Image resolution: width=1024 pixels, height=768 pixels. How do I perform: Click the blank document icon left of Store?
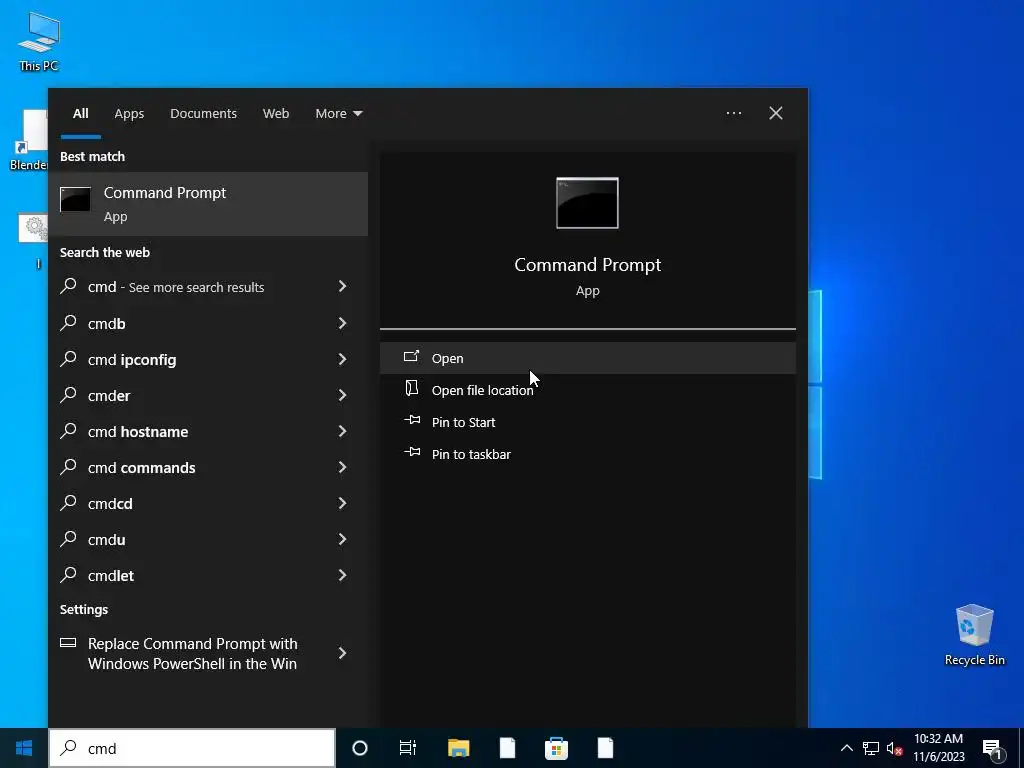tap(507, 748)
